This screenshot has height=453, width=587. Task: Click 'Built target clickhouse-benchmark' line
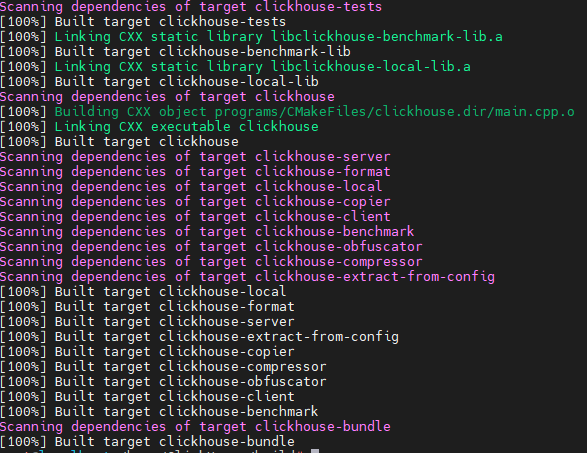[159, 412]
